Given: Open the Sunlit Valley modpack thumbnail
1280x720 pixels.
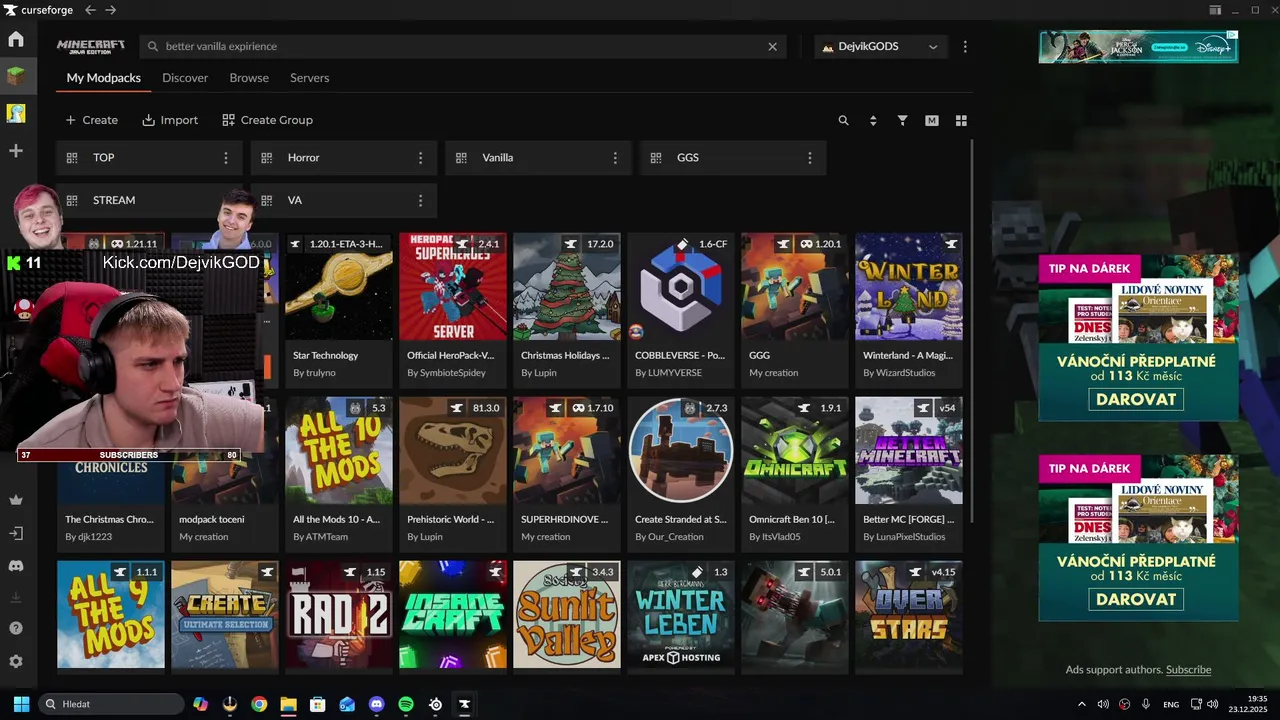Looking at the screenshot, I should [x=567, y=614].
